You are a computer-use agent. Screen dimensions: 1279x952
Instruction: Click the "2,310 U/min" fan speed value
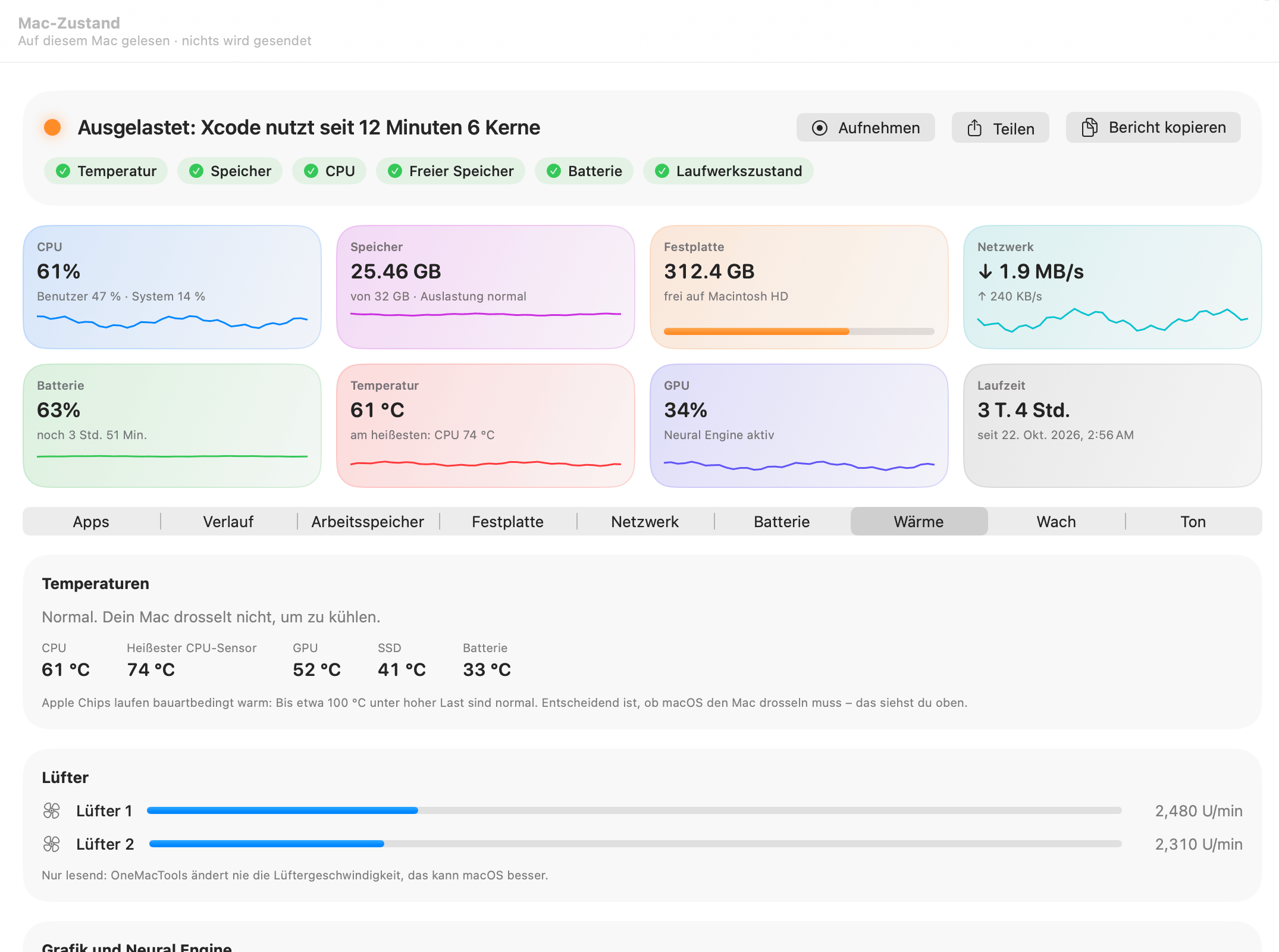[x=1199, y=844]
